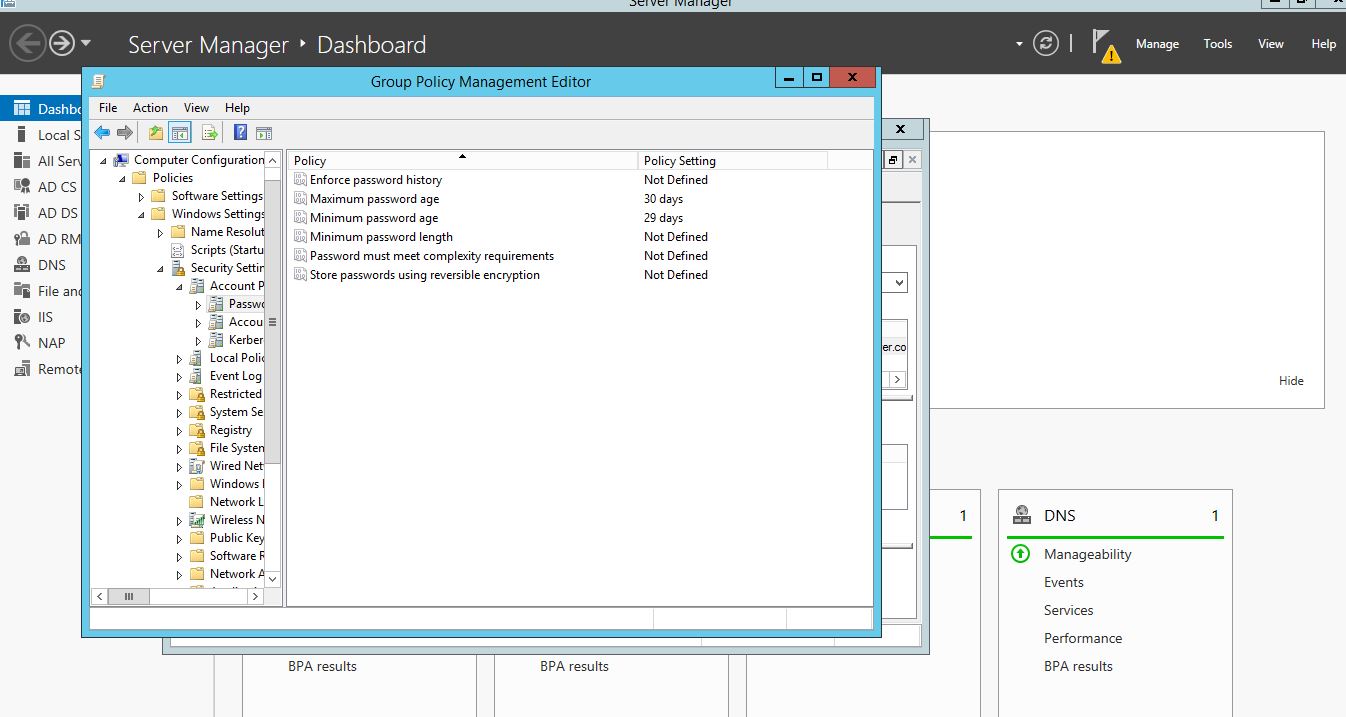The width and height of the screenshot is (1346, 717).
Task: Select Password must meet complexity requirements policy
Action: click(x=432, y=256)
